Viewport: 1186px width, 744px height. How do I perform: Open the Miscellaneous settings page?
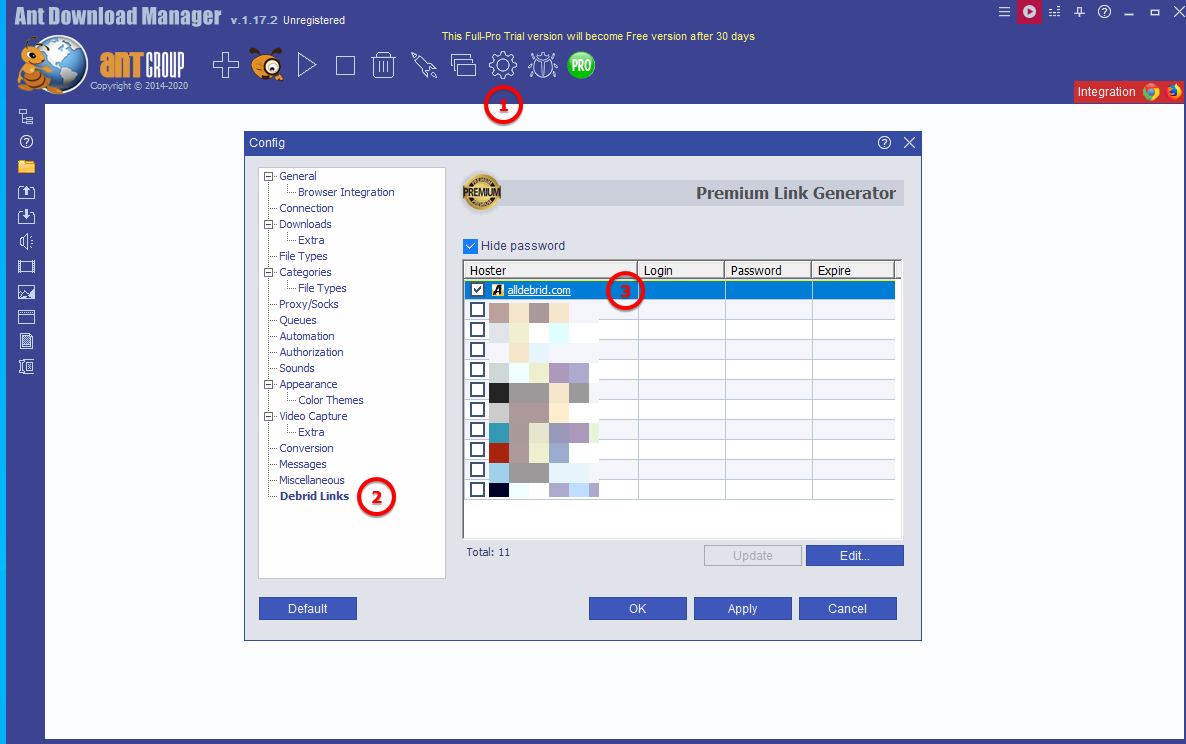pos(312,480)
